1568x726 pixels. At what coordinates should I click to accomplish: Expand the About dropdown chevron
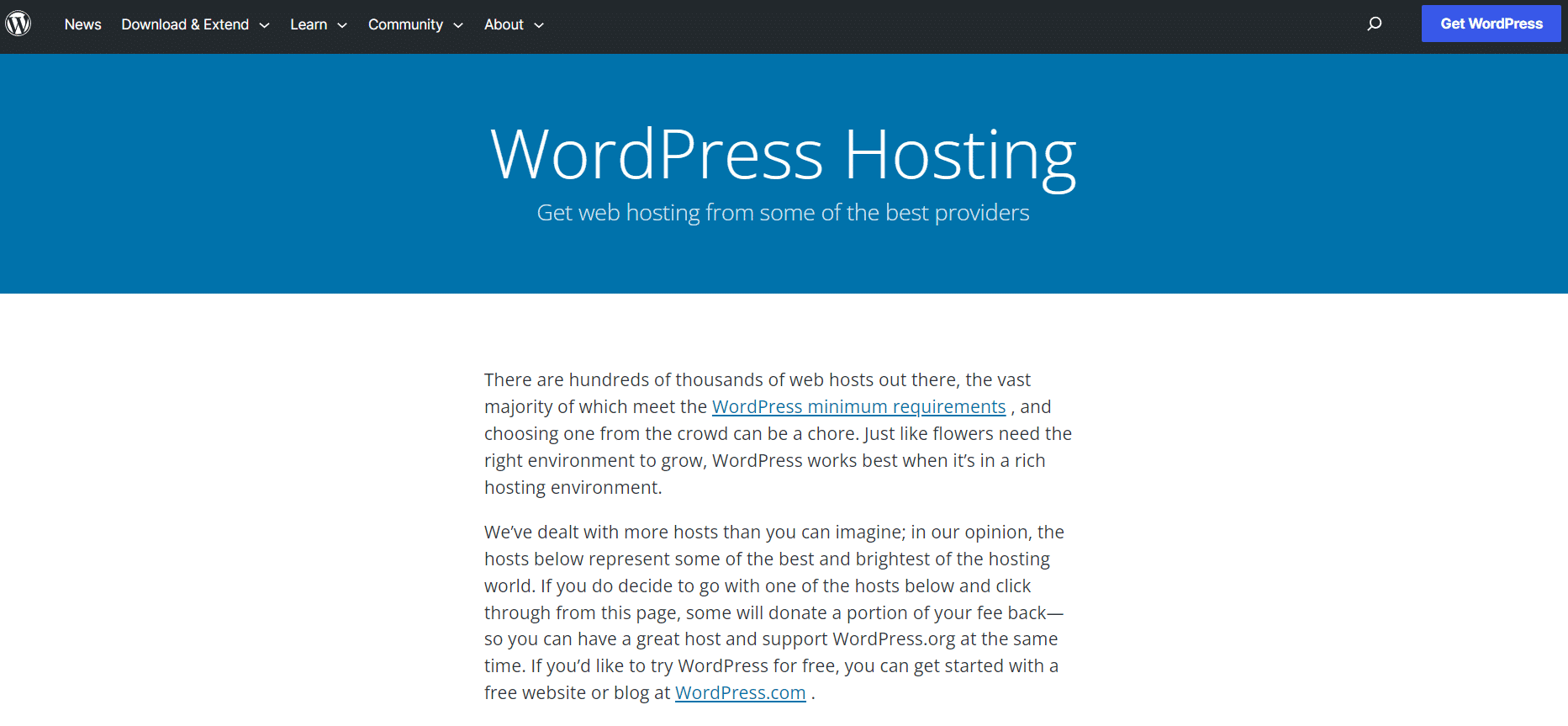[539, 25]
